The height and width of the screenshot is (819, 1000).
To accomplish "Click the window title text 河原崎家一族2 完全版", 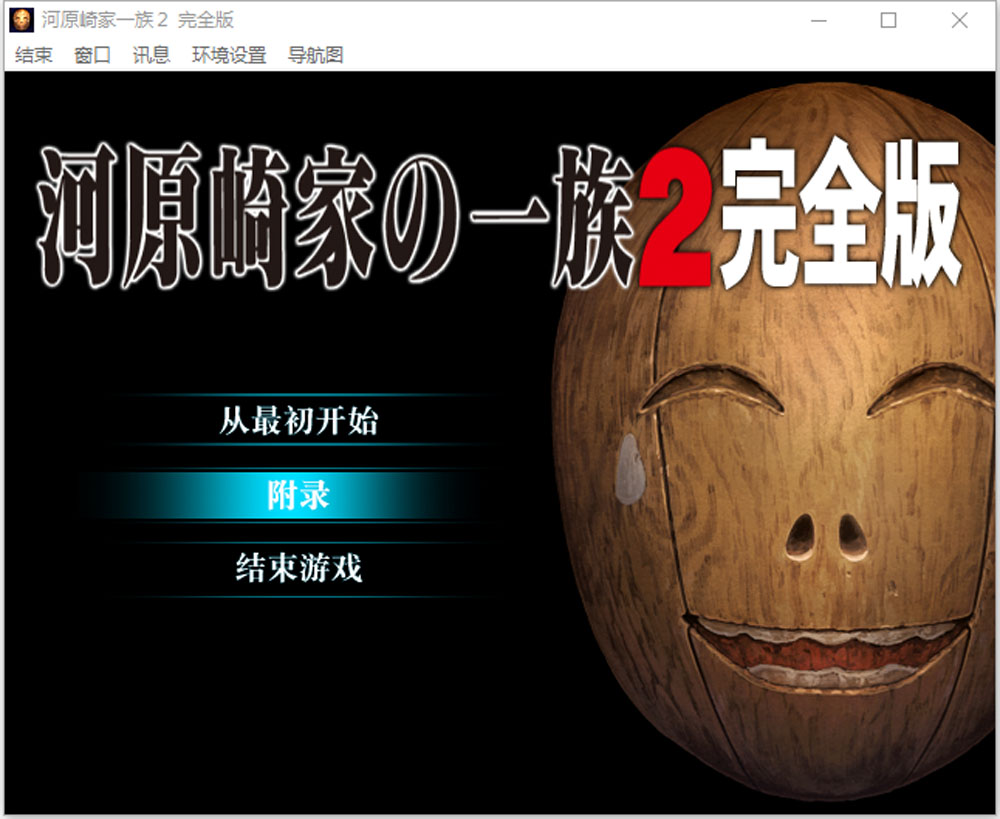I will tap(138, 20).
